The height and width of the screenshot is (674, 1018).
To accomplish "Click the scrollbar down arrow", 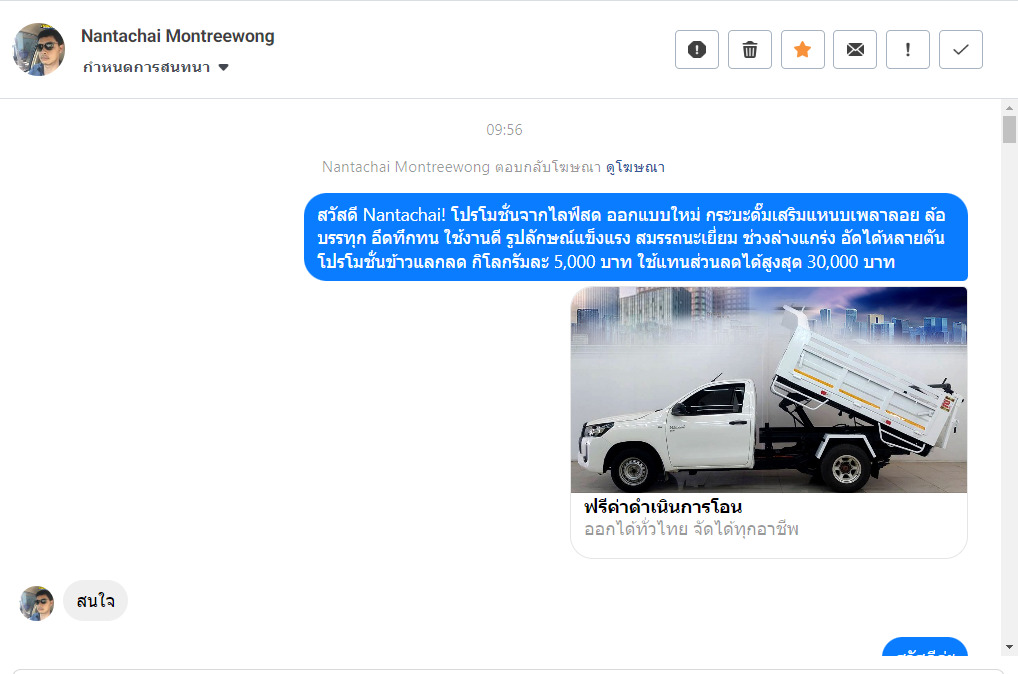I will [x=1009, y=647].
